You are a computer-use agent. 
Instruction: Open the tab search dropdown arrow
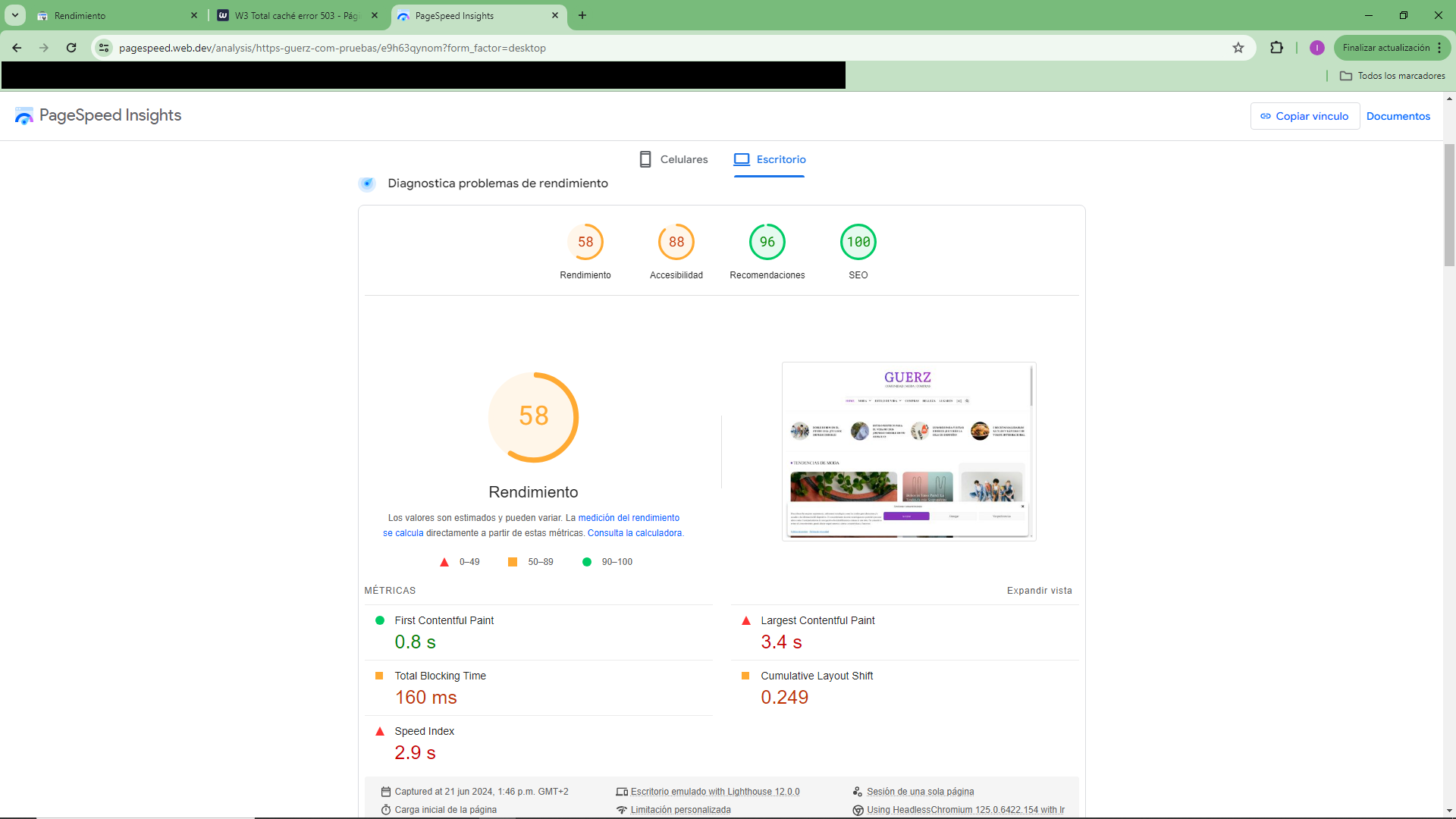(15, 15)
